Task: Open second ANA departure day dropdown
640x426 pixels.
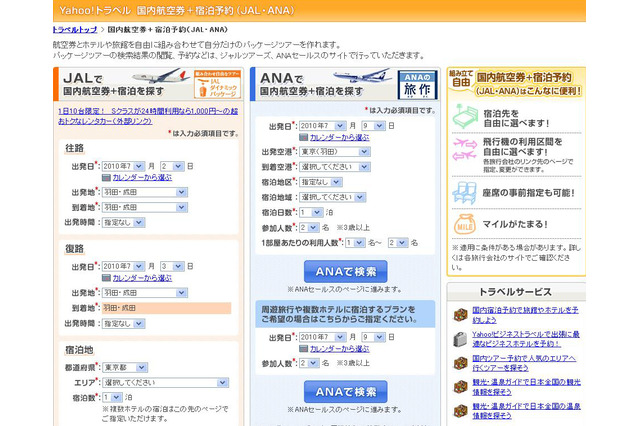Action: point(373,337)
